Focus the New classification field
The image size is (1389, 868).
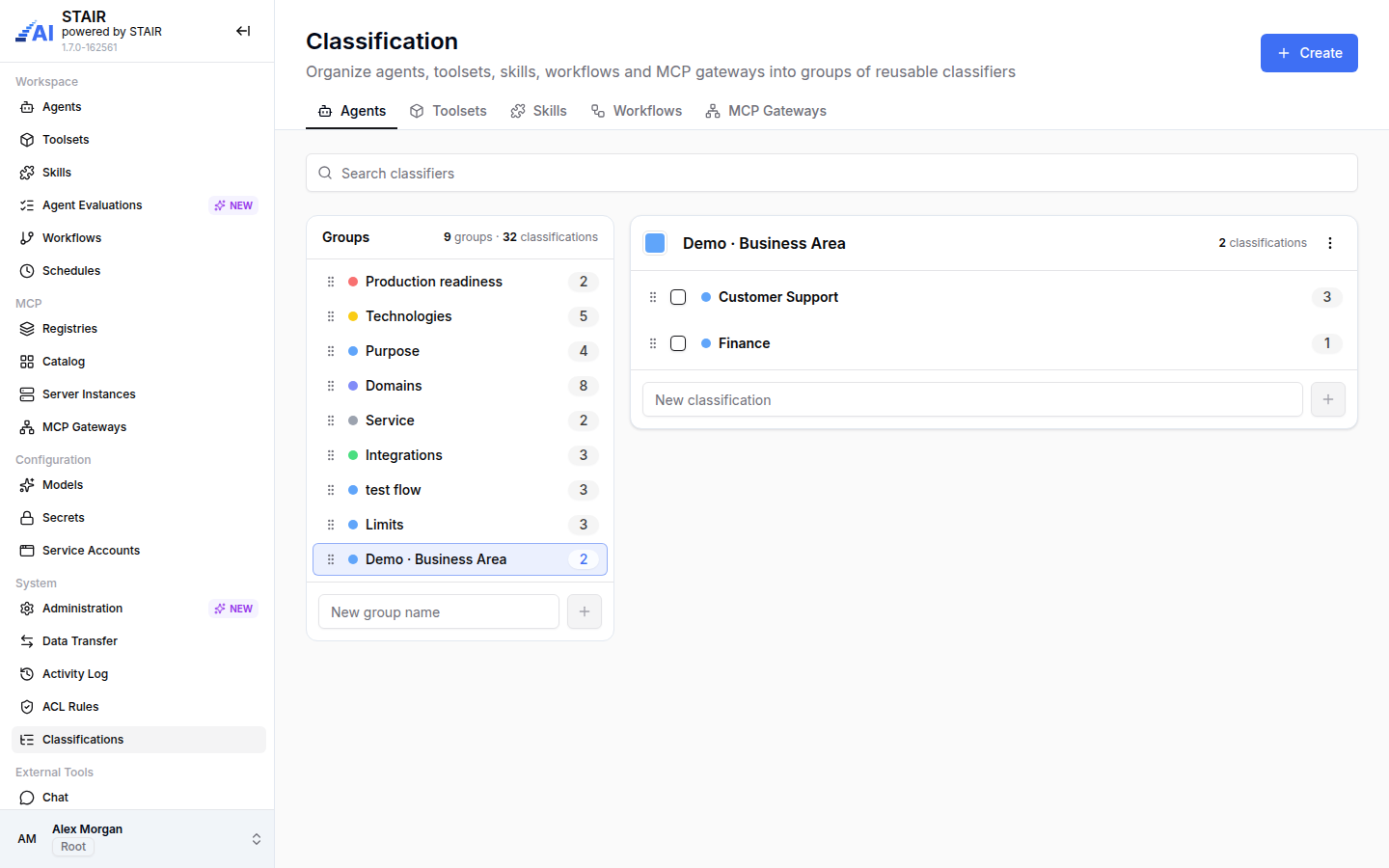point(972,399)
